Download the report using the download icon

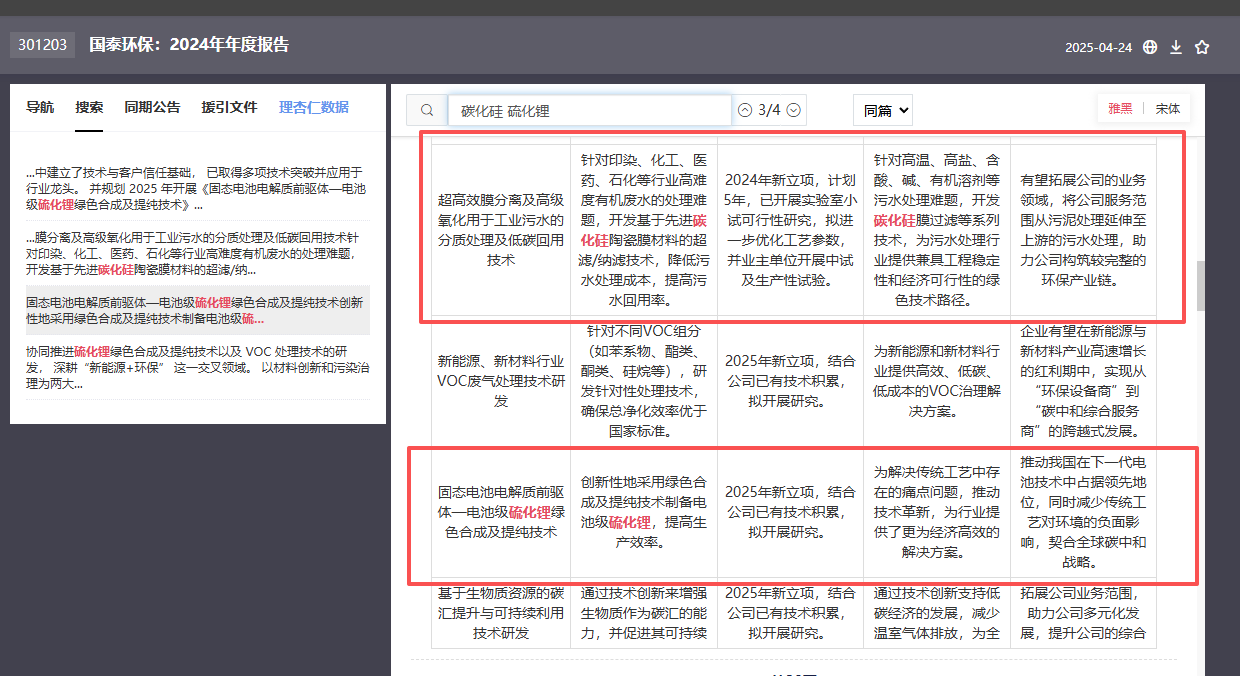(x=1176, y=47)
